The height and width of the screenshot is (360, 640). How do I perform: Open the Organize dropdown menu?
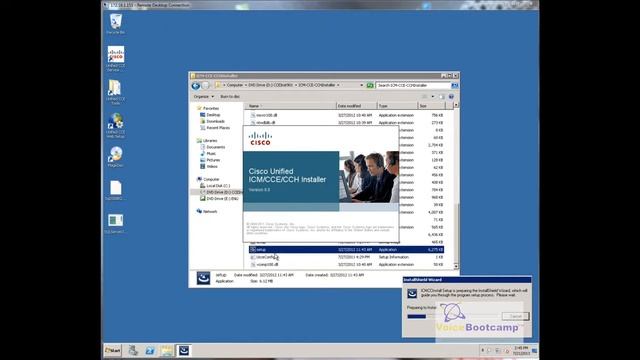204,96
